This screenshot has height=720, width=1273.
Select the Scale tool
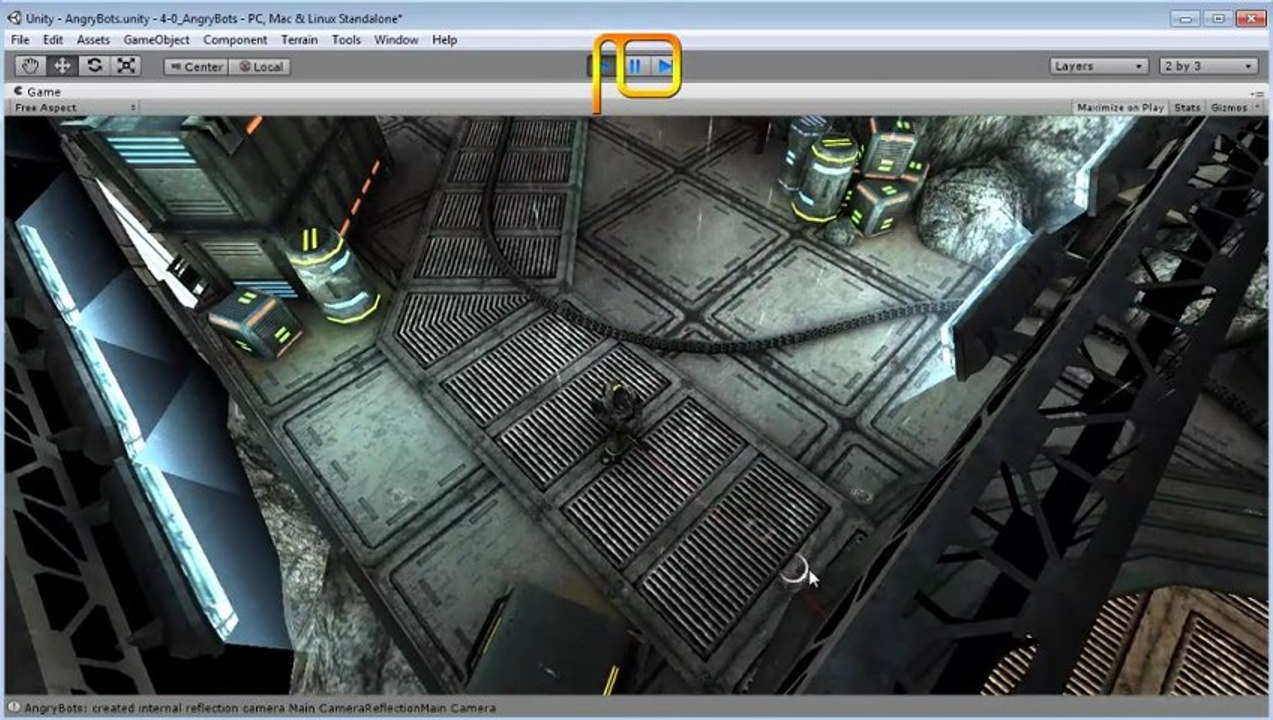point(126,66)
